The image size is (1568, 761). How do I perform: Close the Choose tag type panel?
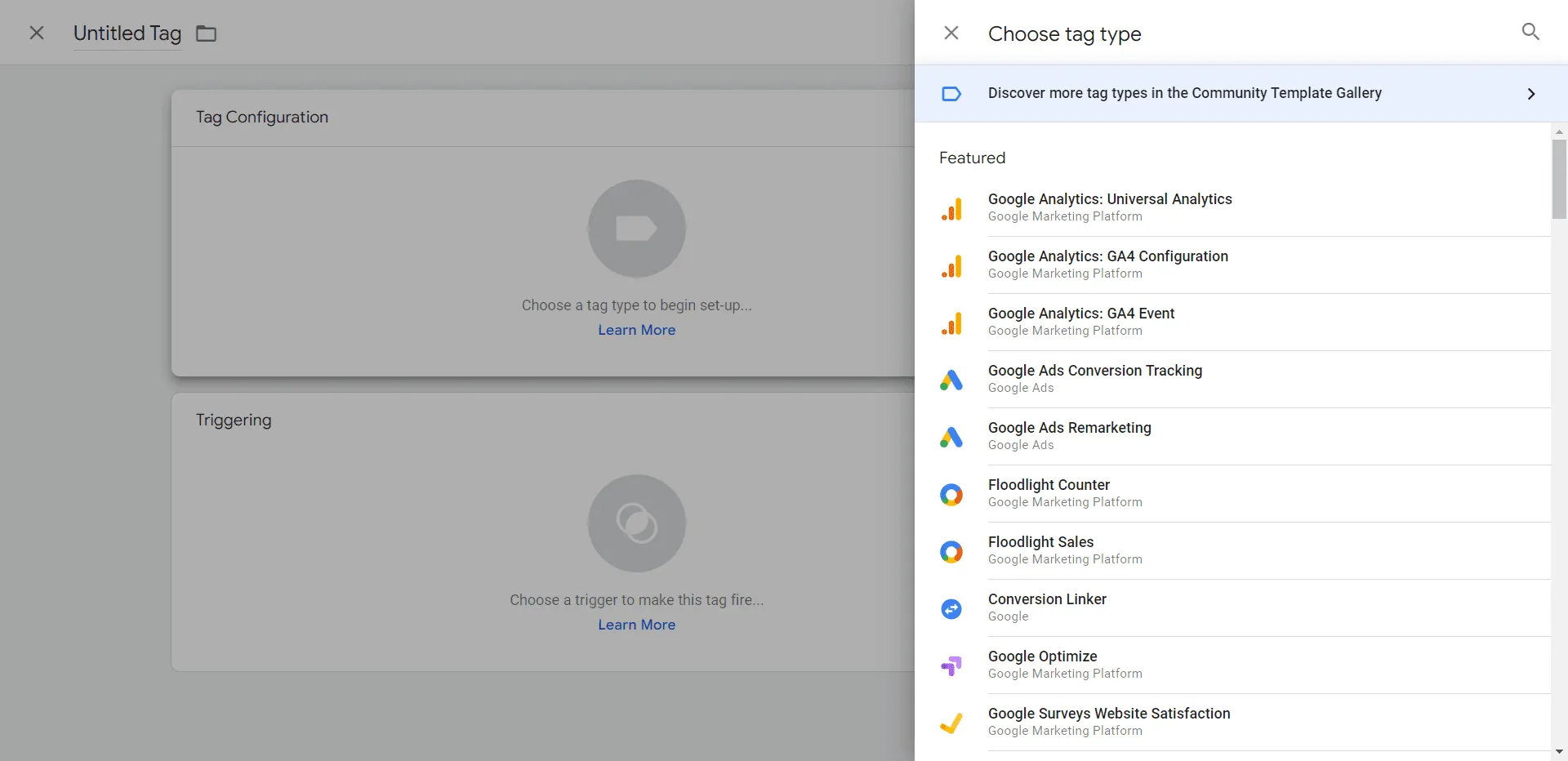[x=951, y=33]
